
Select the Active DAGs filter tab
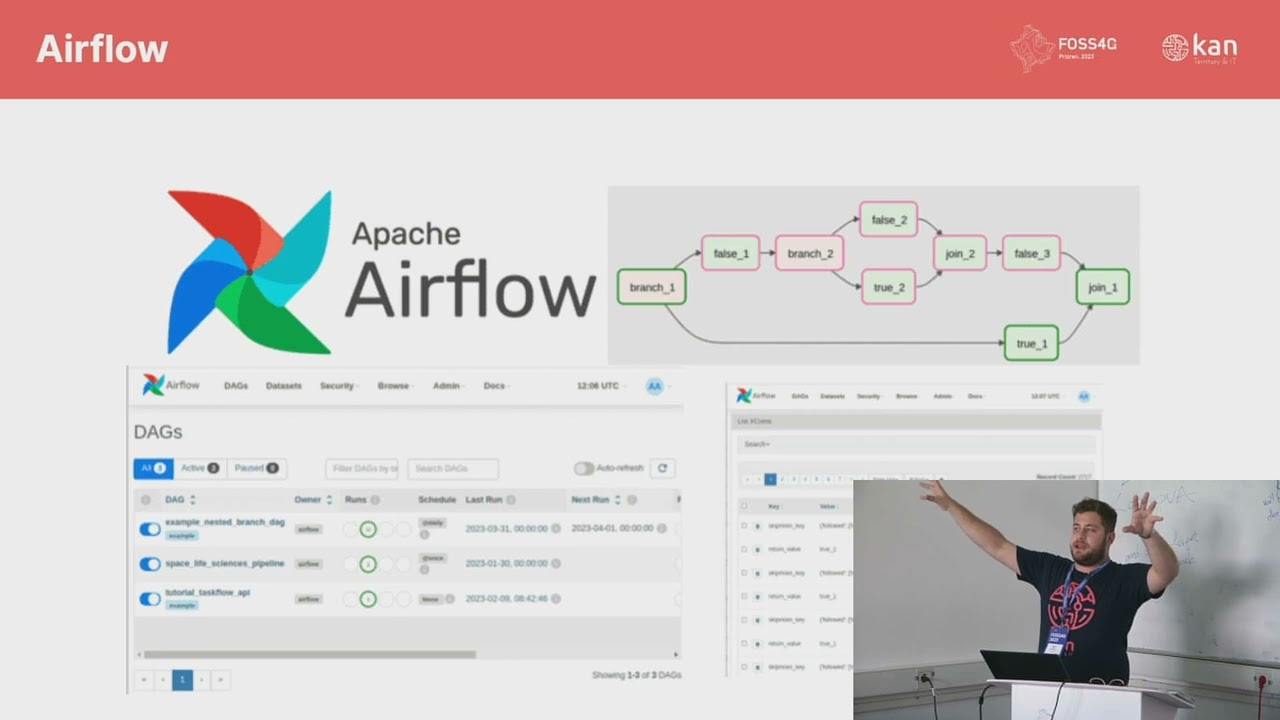click(200, 468)
